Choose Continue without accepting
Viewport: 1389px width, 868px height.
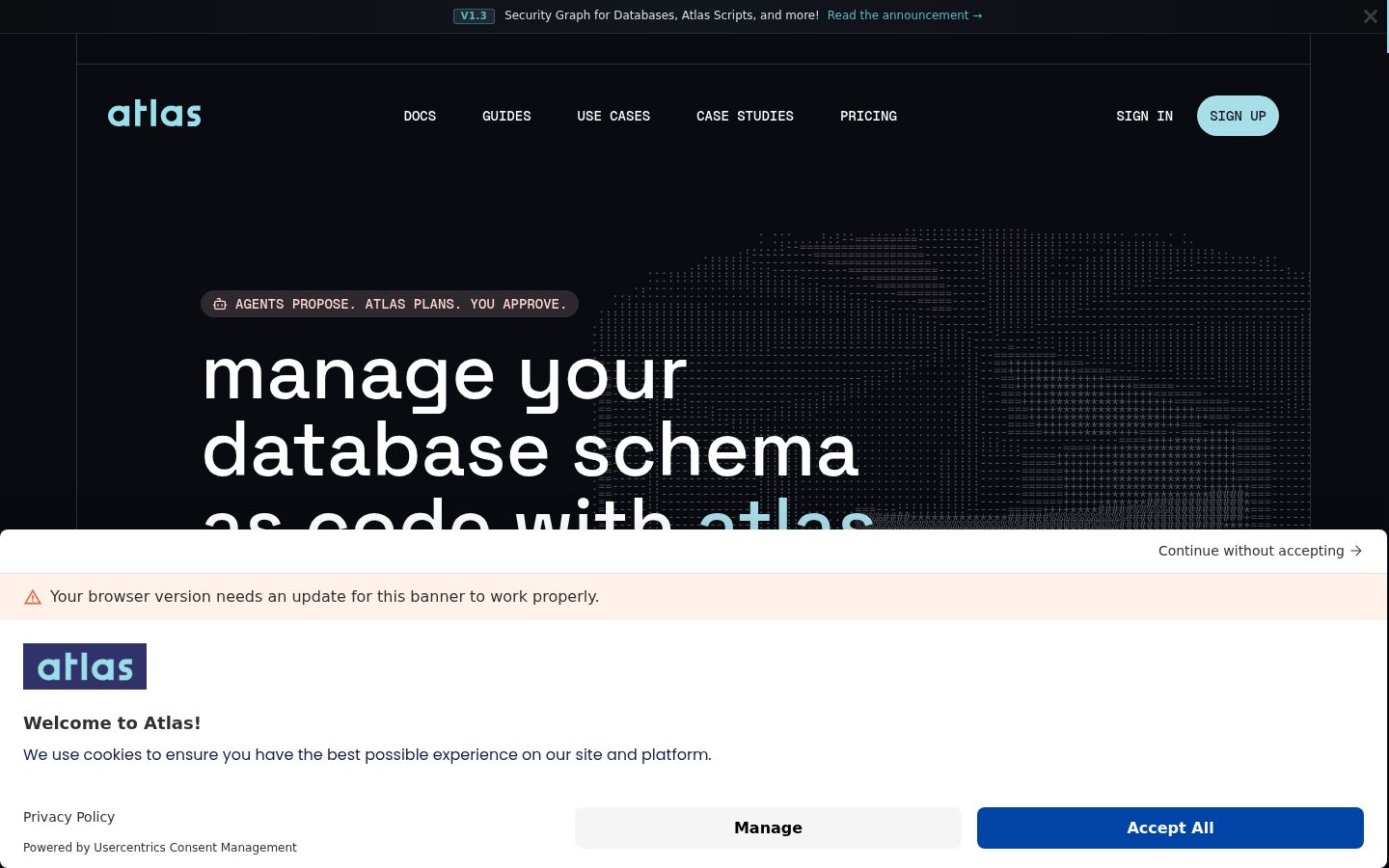pos(1260,551)
